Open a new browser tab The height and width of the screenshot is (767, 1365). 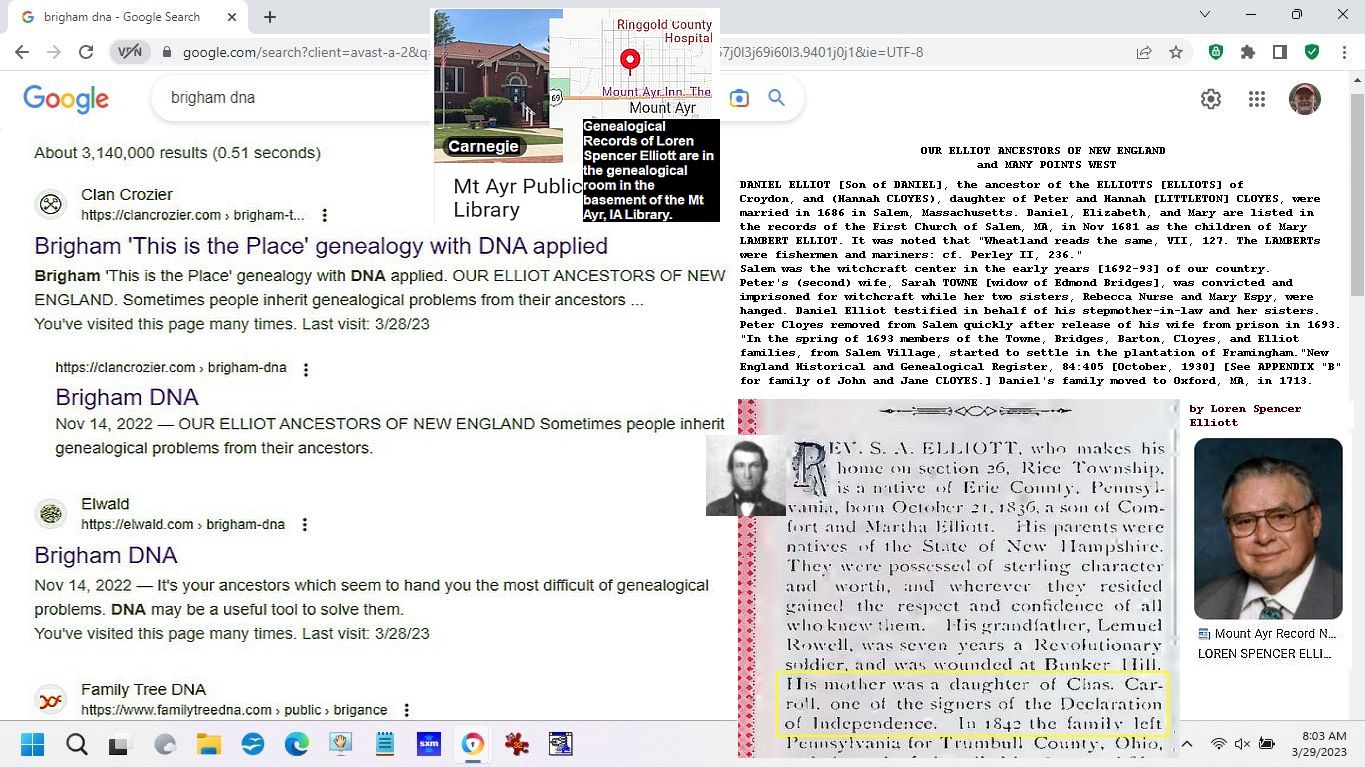pyautogui.click(x=269, y=17)
